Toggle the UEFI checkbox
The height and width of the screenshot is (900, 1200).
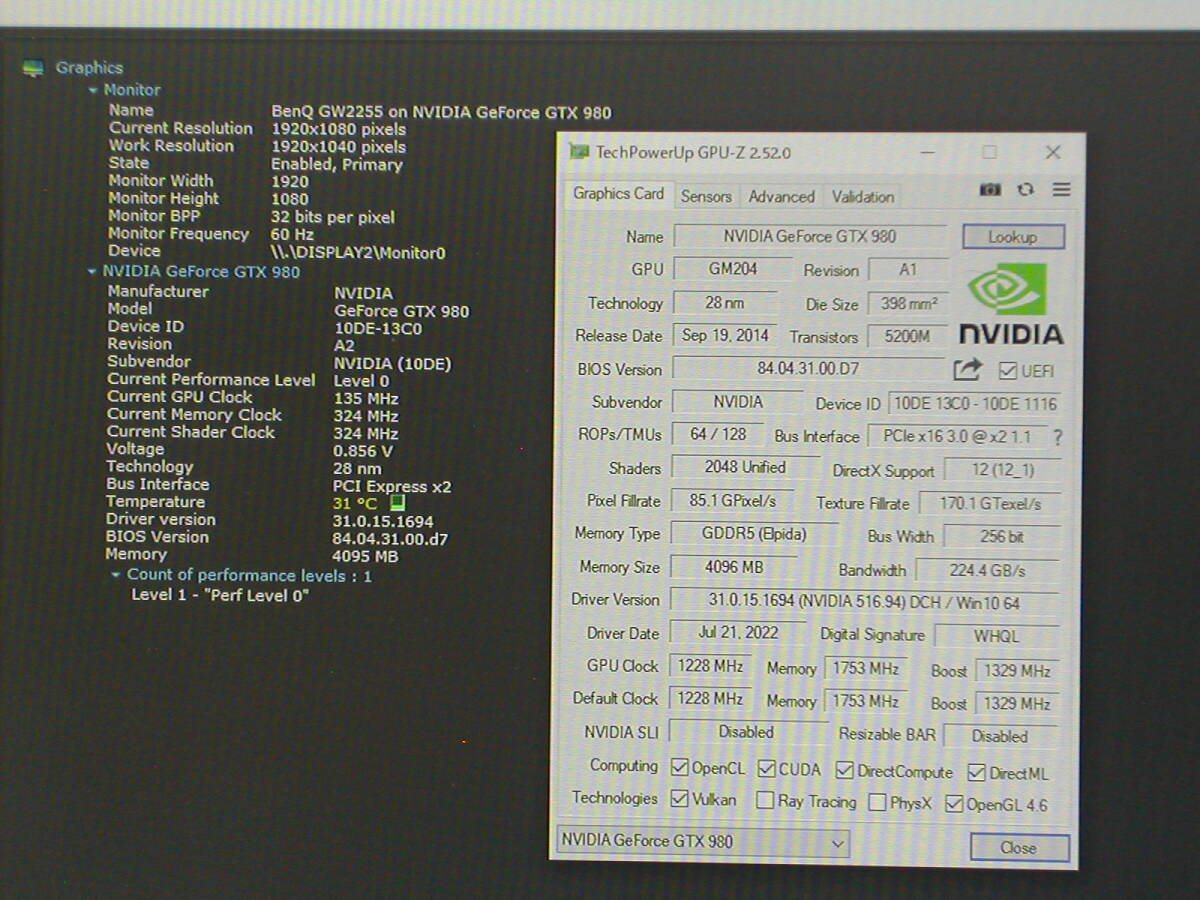click(x=1008, y=371)
